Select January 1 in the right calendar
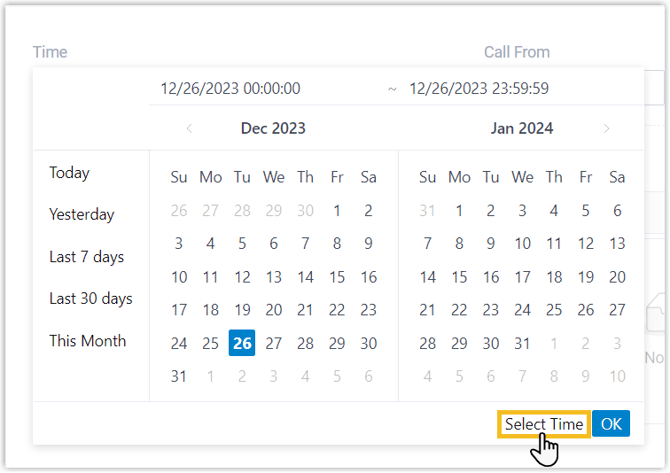 pyautogui.click(x=459, y=210)
